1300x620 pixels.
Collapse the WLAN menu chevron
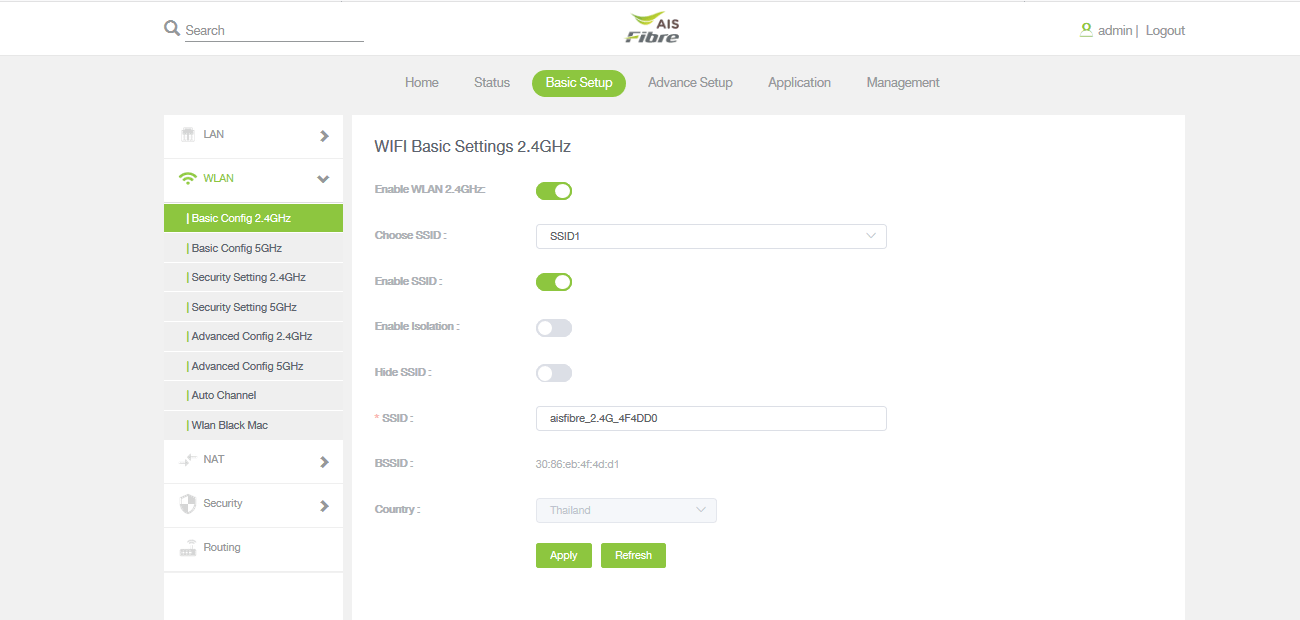pos(323,179)
